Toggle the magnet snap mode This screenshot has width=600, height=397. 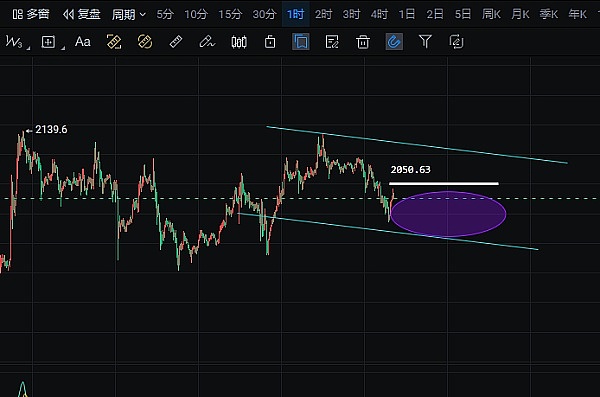tap(394, 42)
